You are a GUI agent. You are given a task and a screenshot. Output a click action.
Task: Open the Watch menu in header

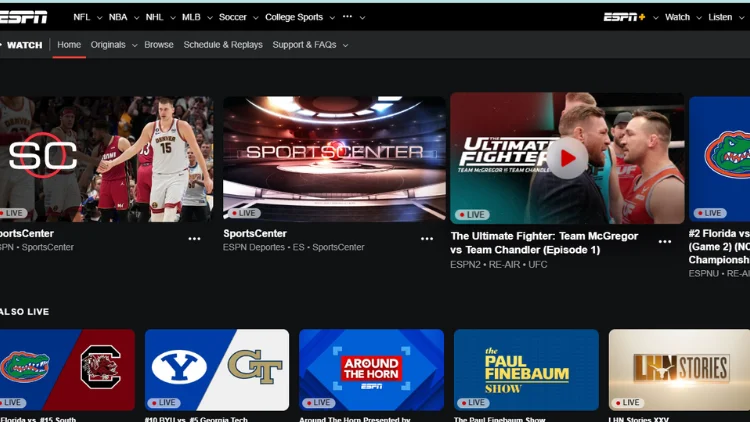682,17
